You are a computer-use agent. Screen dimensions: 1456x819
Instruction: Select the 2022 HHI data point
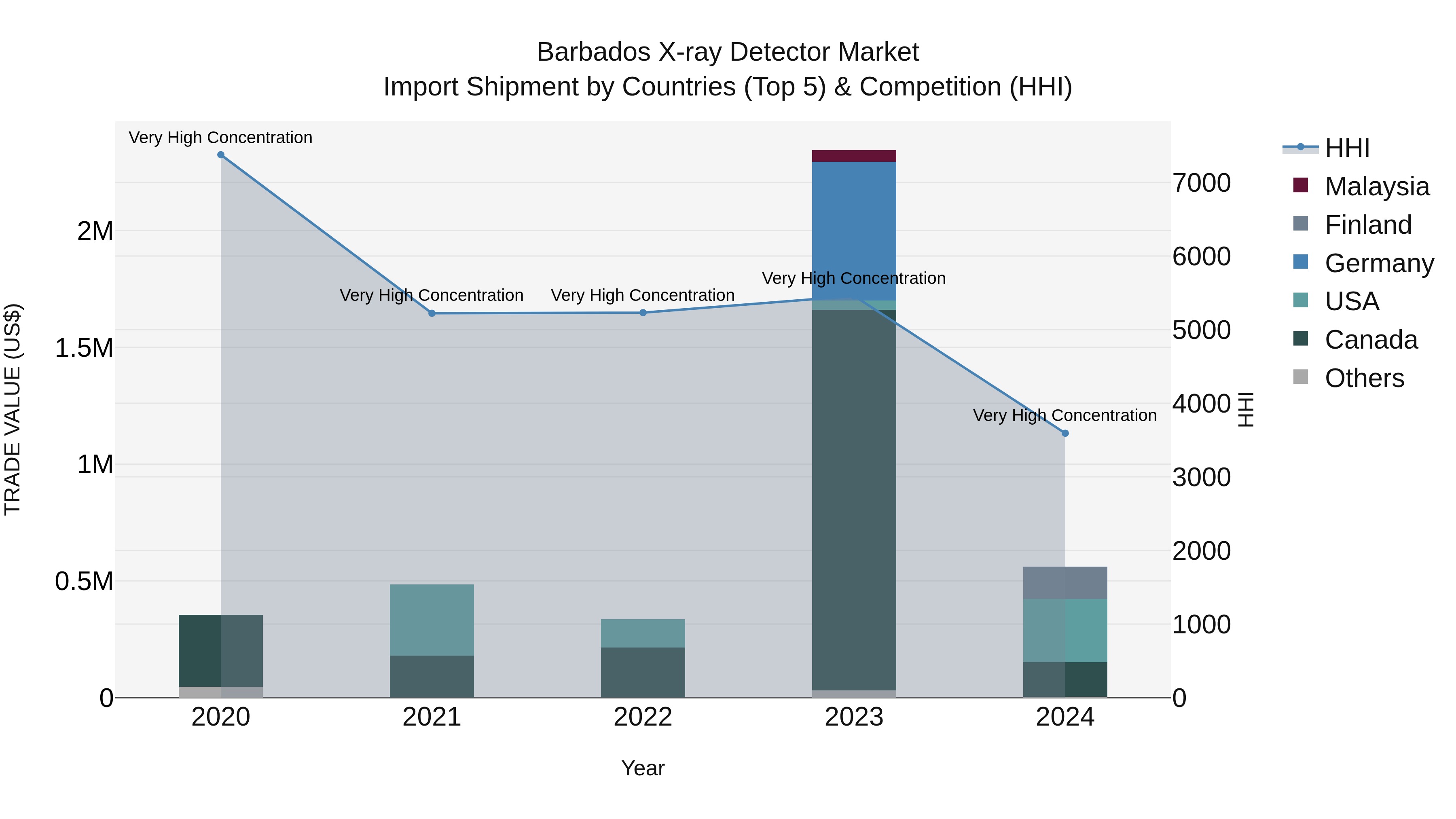click(643, 313)
